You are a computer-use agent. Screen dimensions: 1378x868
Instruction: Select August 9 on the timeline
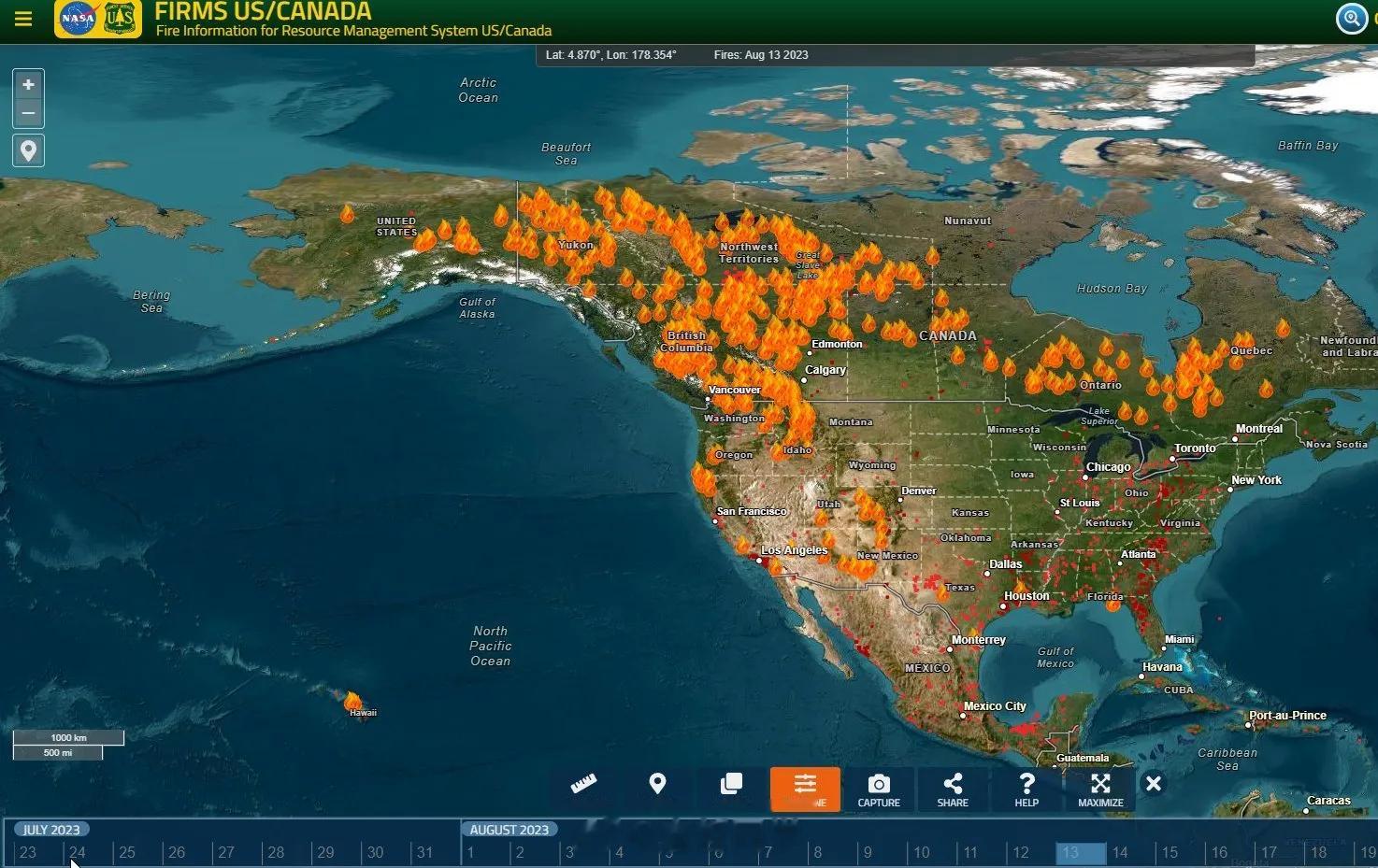[x=868, y=852]
